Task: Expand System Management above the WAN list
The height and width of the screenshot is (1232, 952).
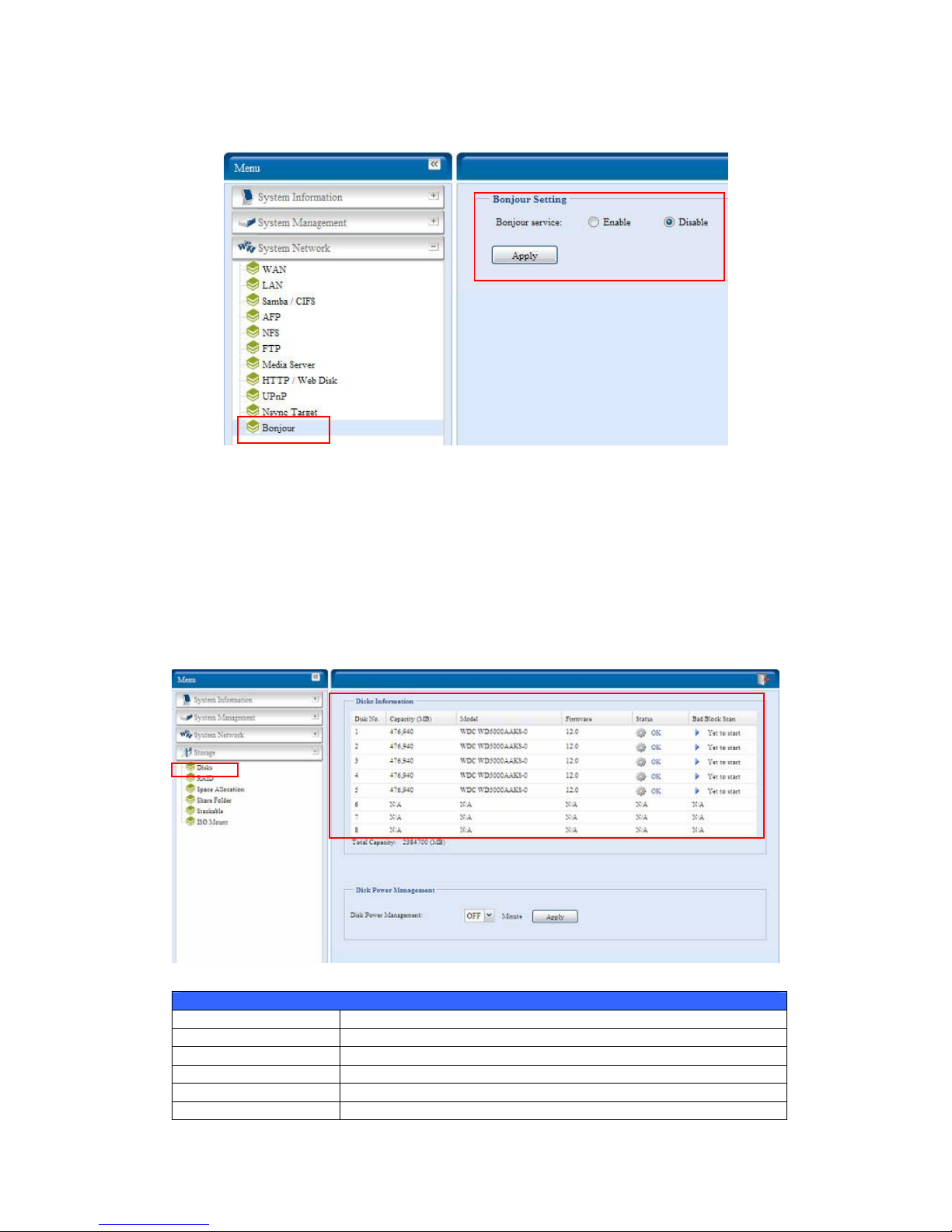Action: (x=434, y=222)
